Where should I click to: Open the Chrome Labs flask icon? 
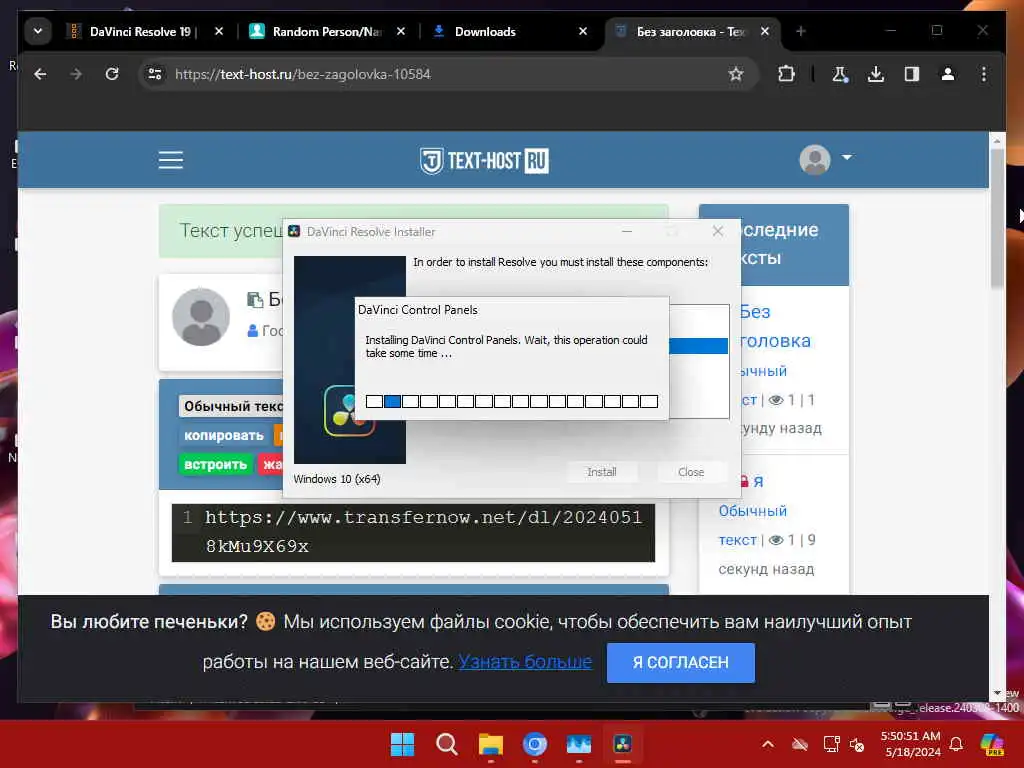coord(840,74)
